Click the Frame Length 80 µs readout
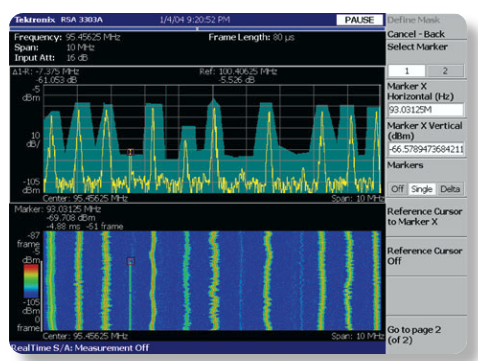This screenshot has width=478, height=361. click(x=251, y=37)
